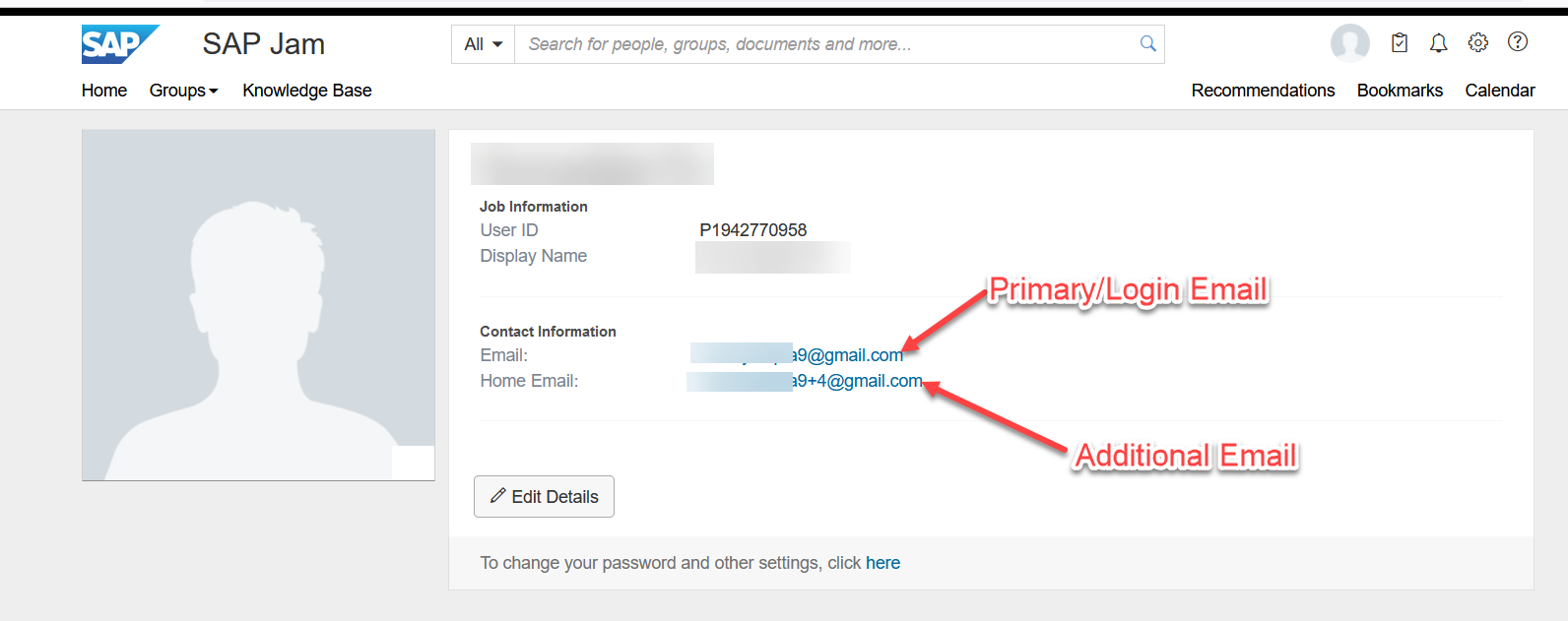Click the User ID label

(509, 230)
